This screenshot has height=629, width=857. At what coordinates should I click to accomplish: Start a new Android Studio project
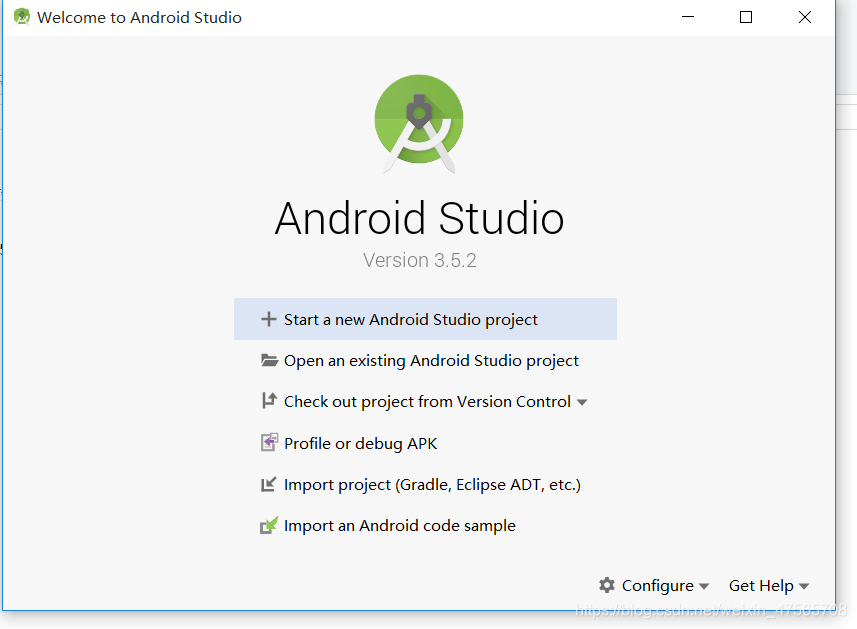pos(425,319)
